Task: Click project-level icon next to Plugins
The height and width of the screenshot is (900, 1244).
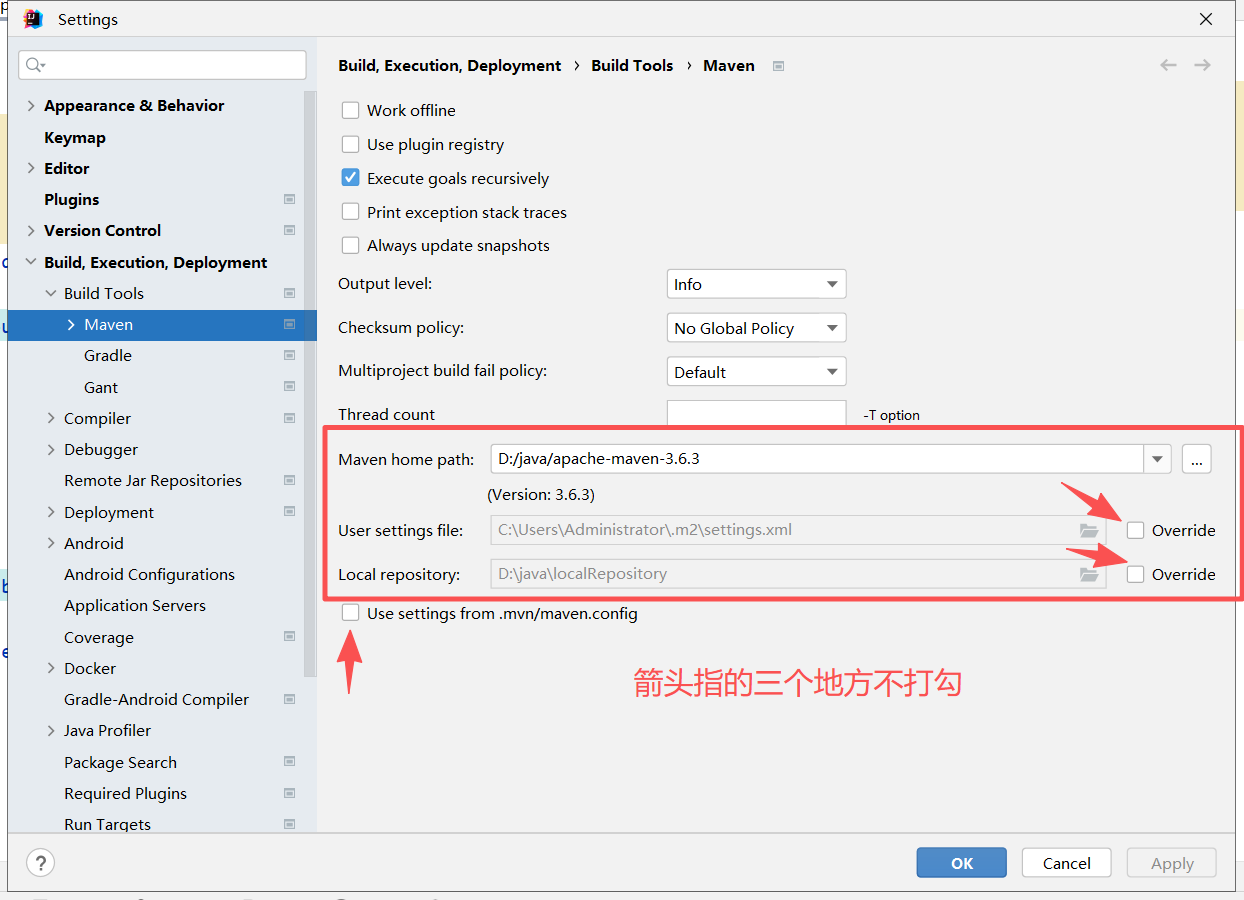Action: click(289, 199)
